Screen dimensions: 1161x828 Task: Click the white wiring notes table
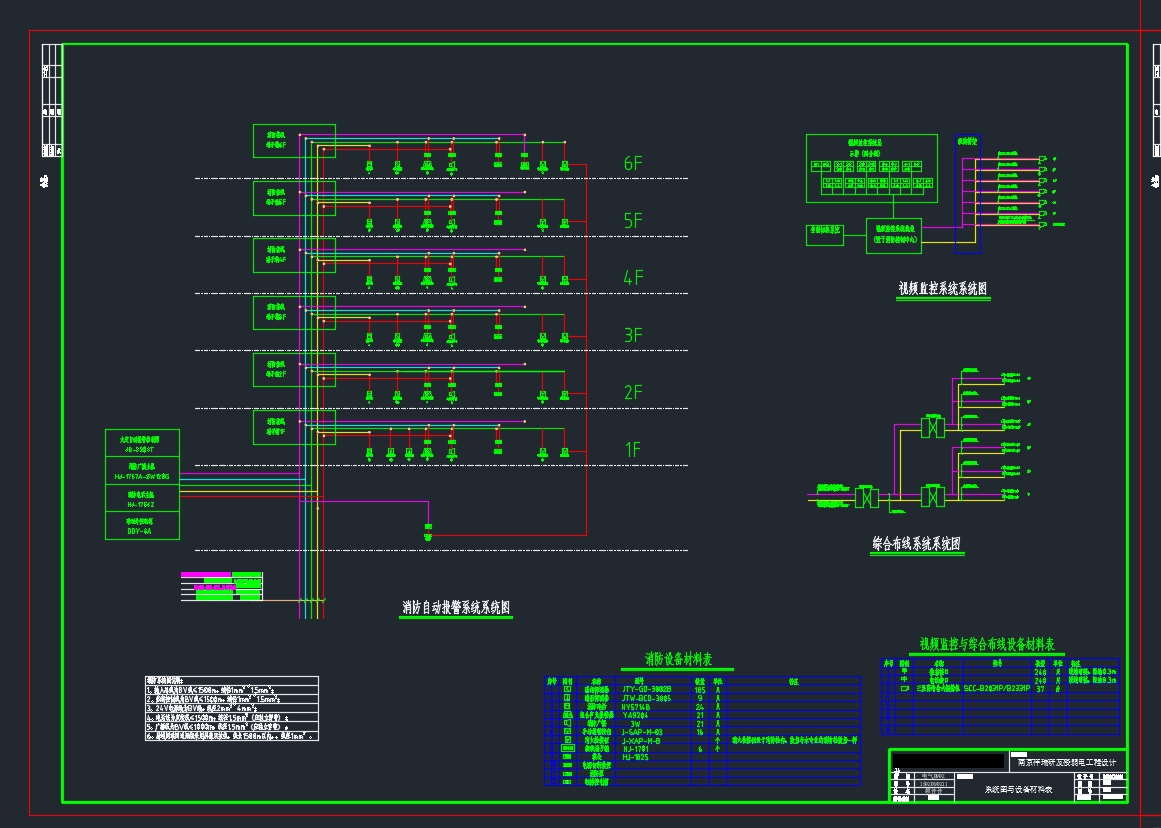(232, 708)
